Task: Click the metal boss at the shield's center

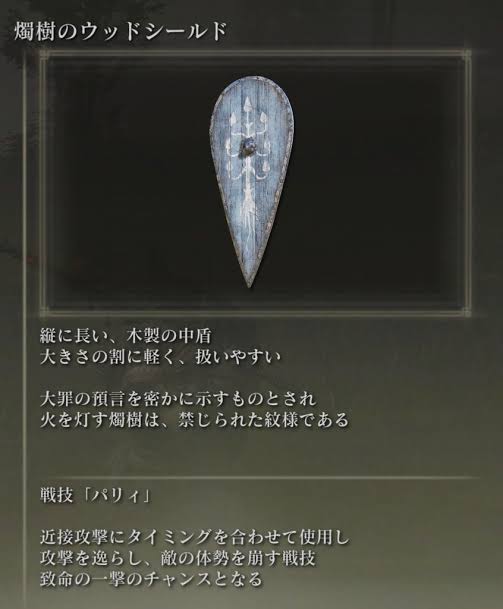Action: [247, 149]
